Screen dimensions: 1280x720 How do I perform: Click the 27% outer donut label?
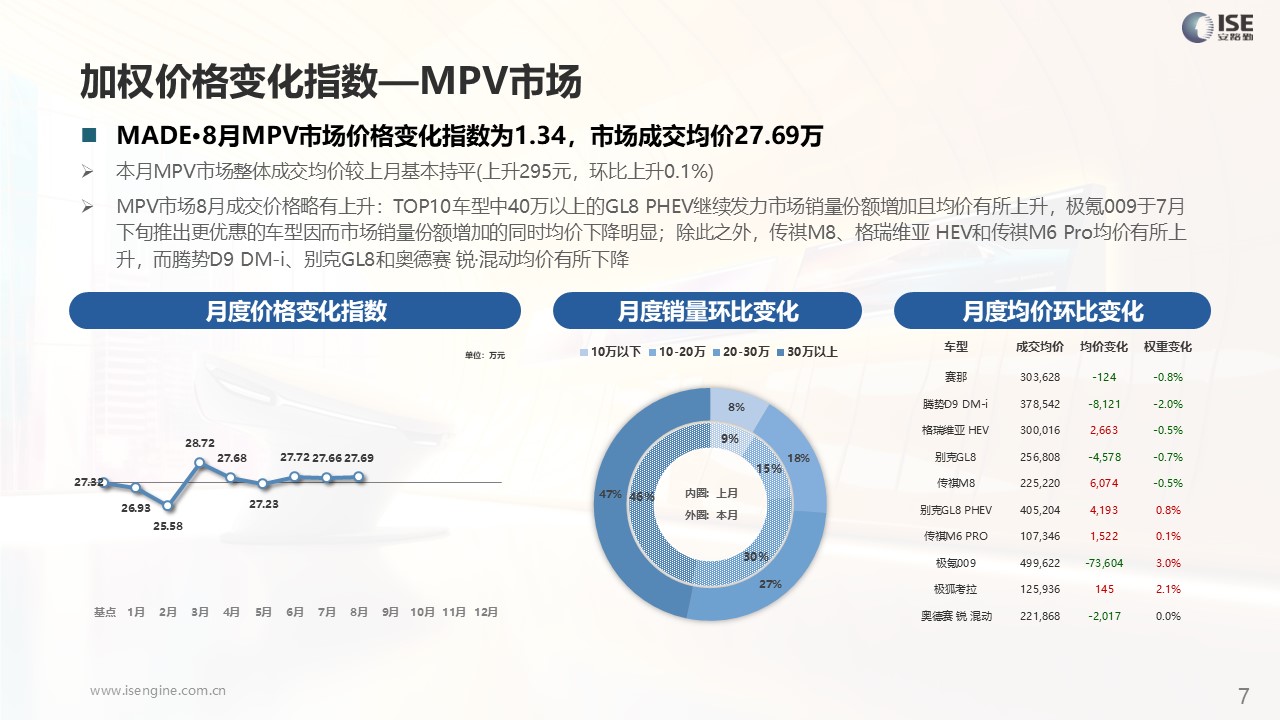[x=770, y=584]
